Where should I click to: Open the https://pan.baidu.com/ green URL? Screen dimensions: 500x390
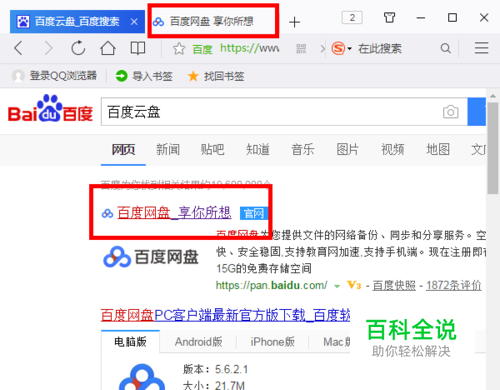(272, 285)
